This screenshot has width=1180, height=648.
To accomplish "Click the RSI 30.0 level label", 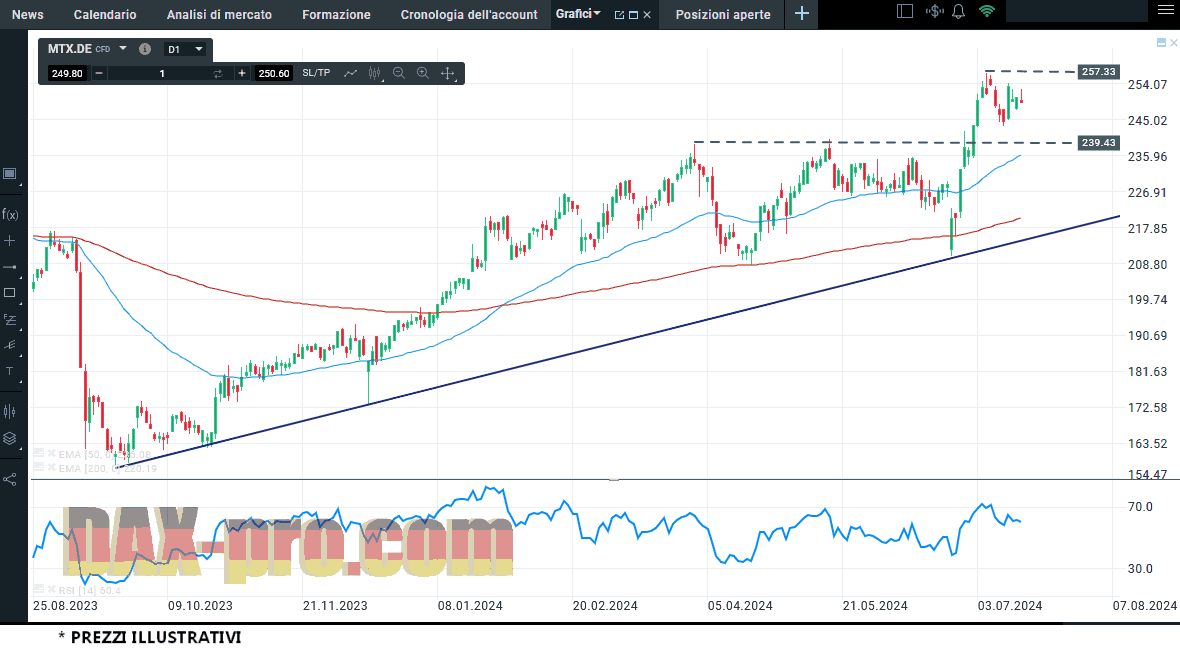I will (1140, 569).
